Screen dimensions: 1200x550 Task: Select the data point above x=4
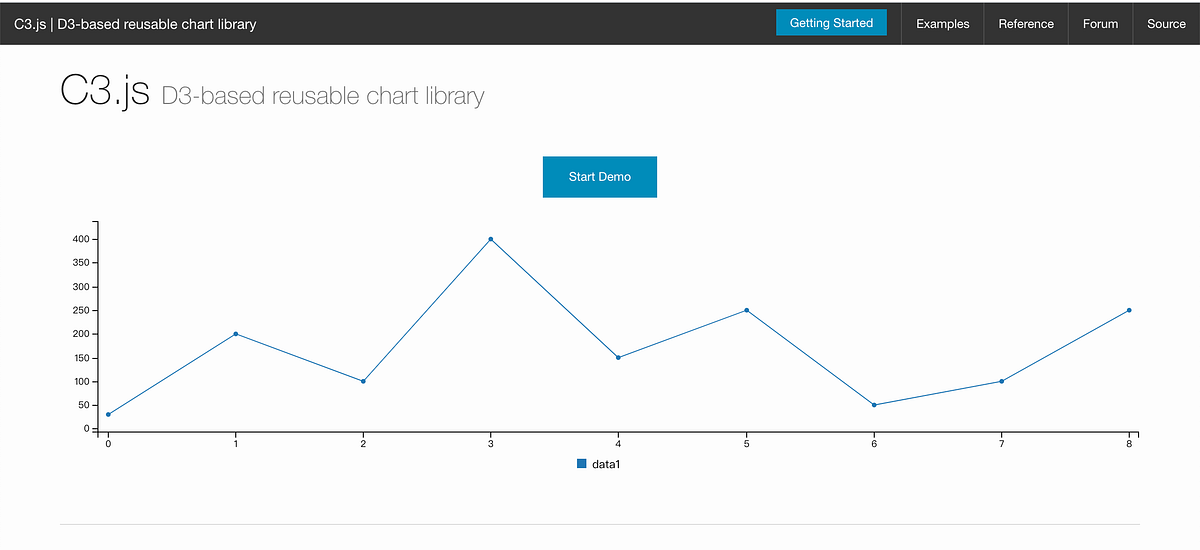tap(619, 357)
